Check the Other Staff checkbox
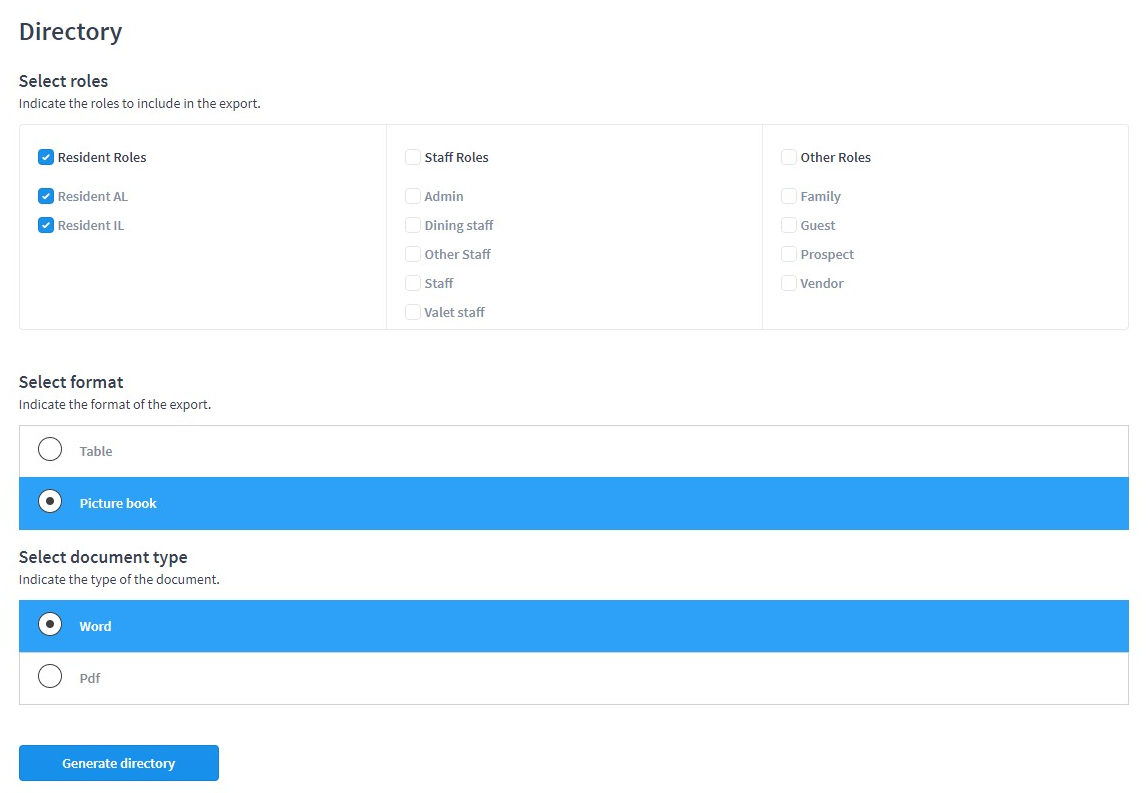The width and height of the screenshot is (1148, 793). (413, 254)
